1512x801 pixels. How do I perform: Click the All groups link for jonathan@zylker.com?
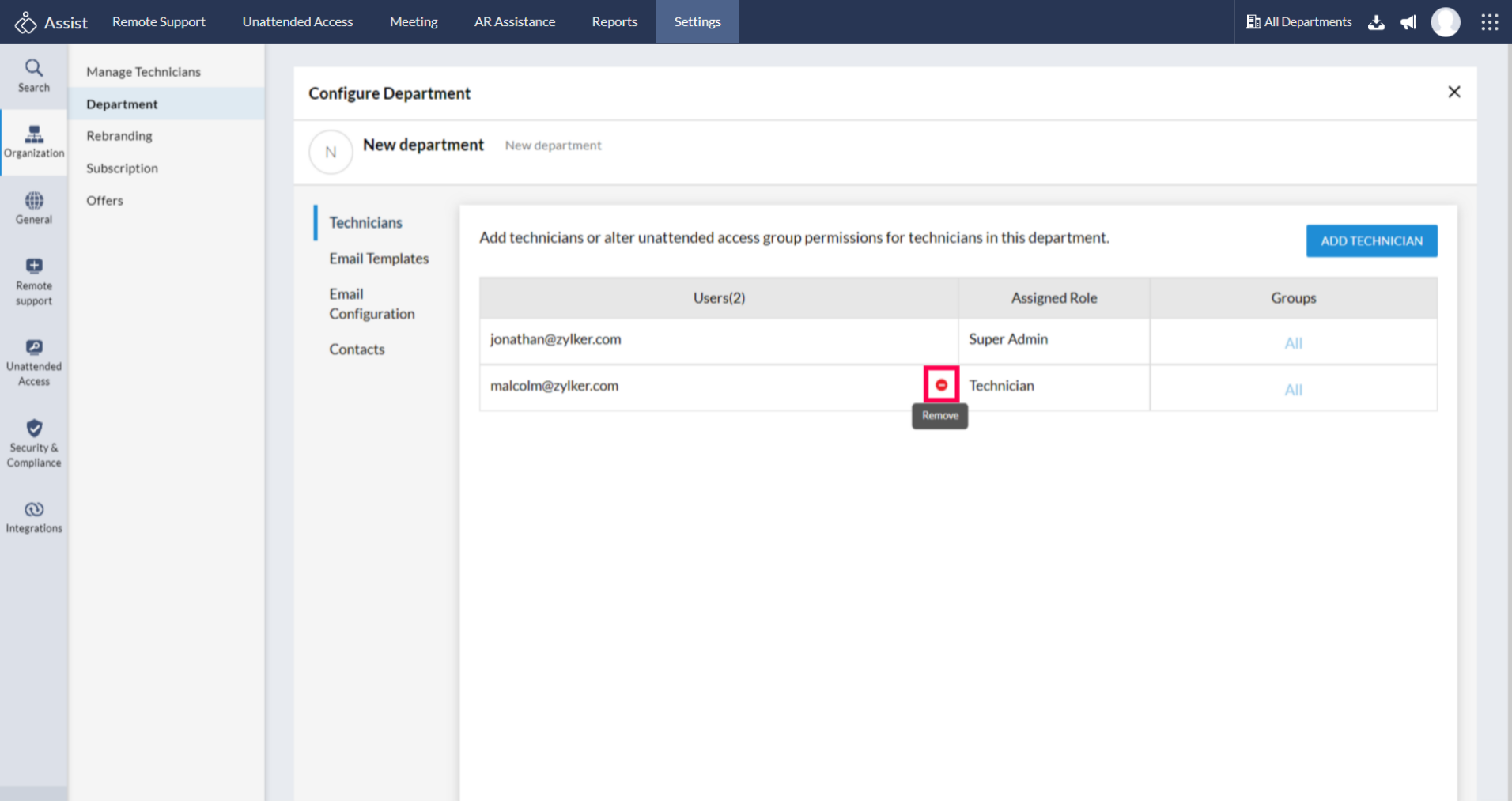pyautogui.click(x=1293, y=343)
